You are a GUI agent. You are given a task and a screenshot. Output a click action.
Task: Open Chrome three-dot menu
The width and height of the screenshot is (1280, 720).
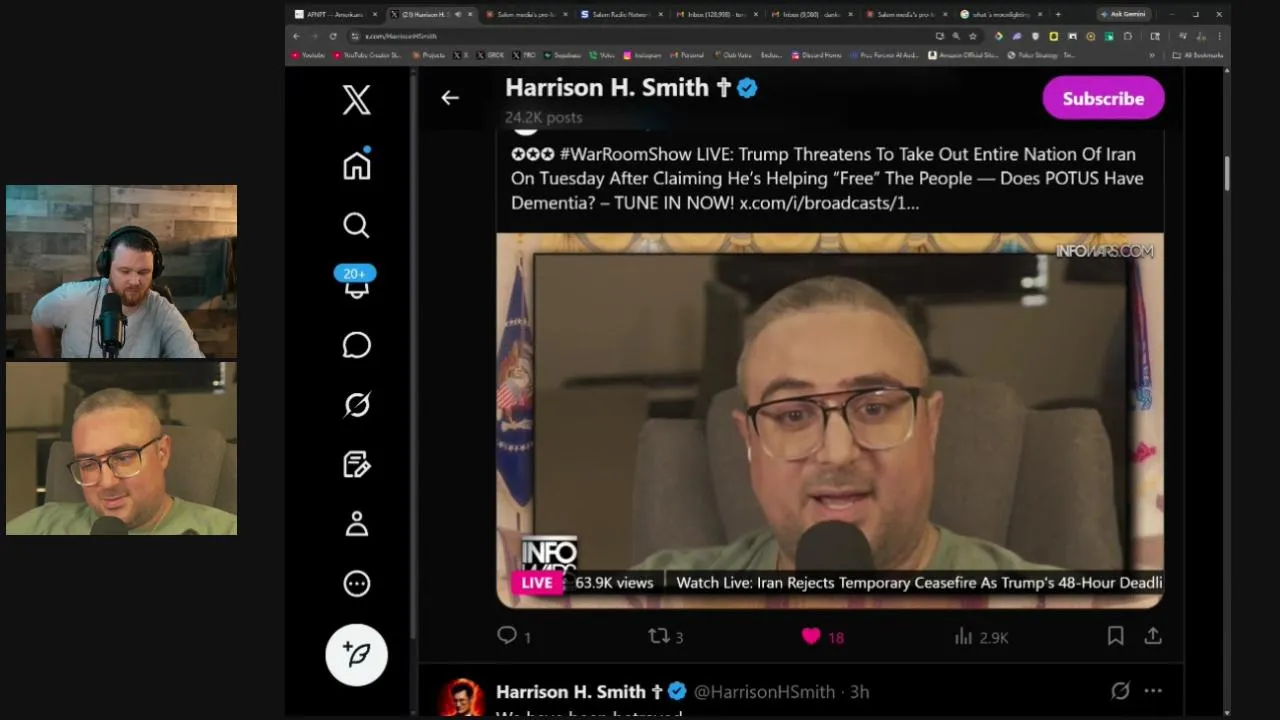point(1219,36)
